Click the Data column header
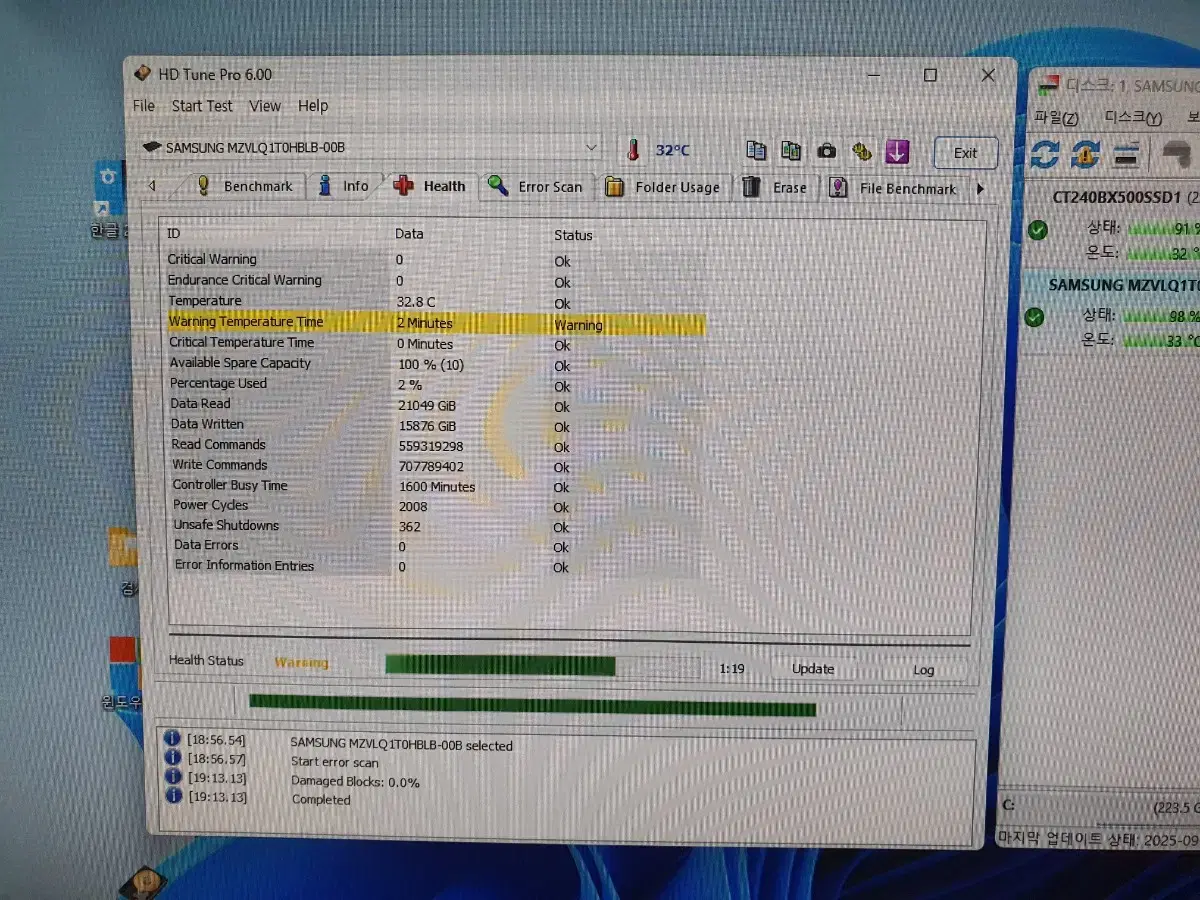Image resolution: width=1200 pixels, height=900 pixels. (x=409, y=234)
